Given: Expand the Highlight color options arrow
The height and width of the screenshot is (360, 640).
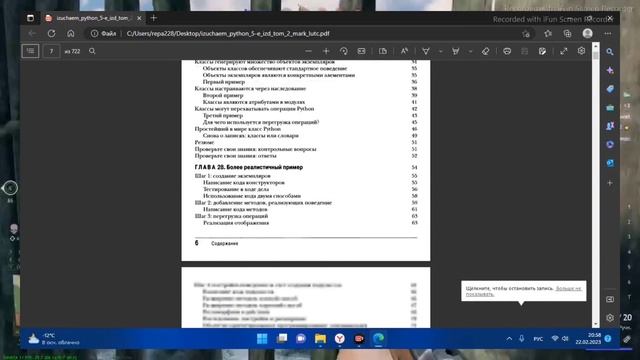Looking at the screenshot, I should pyautogui.click(x=470, y=51).
